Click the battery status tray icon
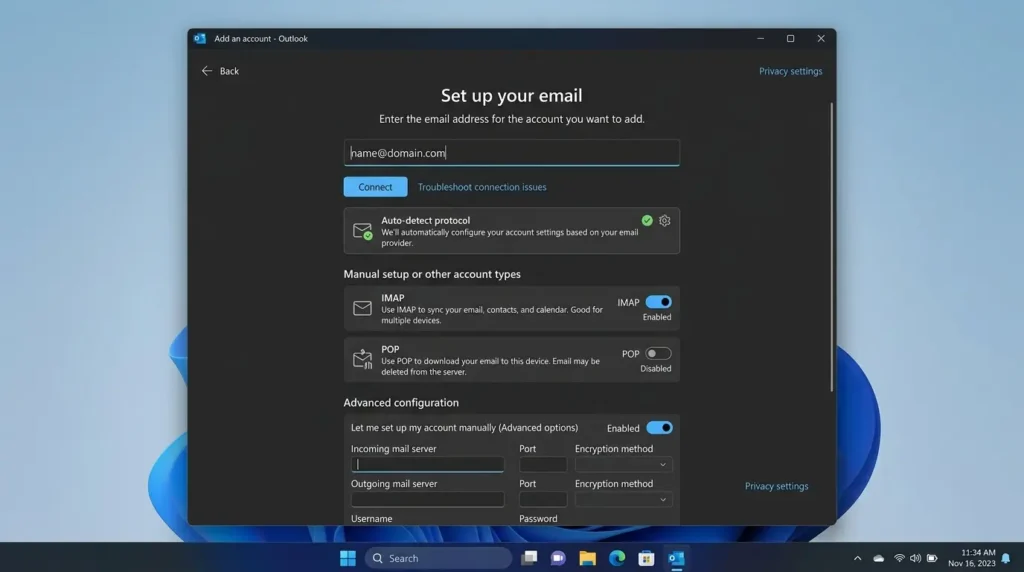This screenshot has width=1024, height=572. pos(932,558)
